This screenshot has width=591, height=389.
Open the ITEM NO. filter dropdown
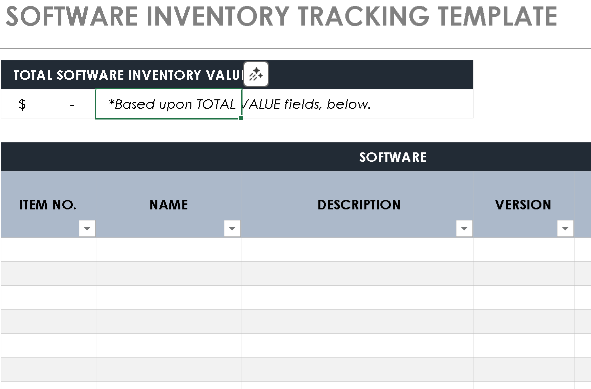tap(87, 228)
